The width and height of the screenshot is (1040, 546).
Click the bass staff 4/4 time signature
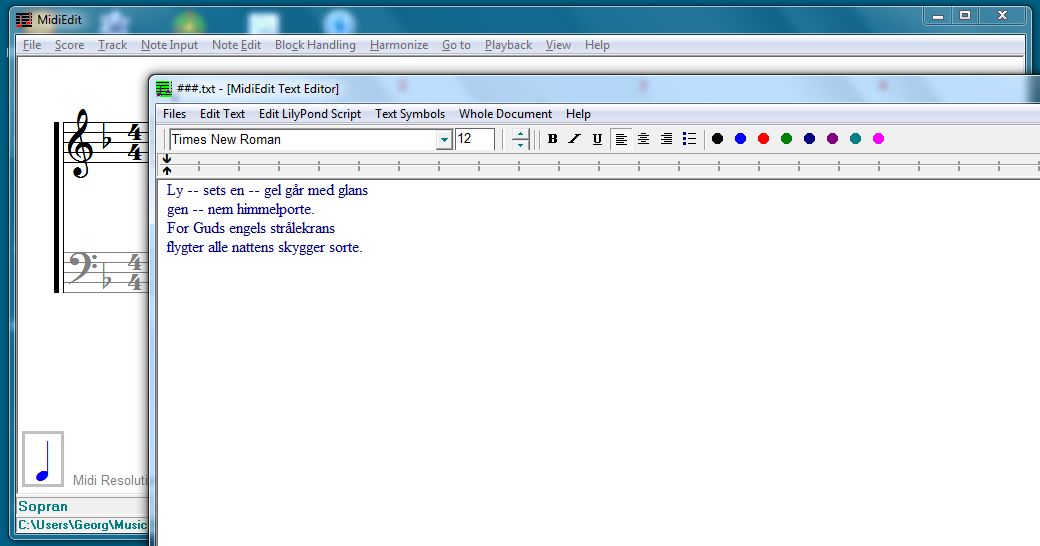tap(135, 272)
